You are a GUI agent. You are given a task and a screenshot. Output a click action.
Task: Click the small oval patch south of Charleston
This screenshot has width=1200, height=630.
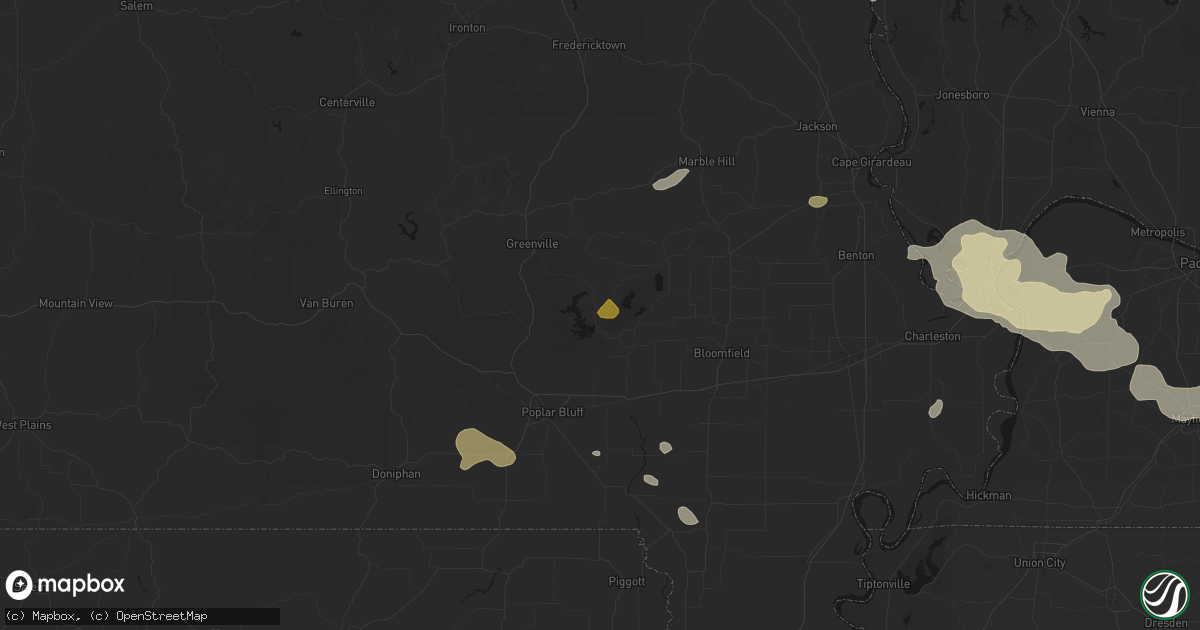pyautogui.click(x=935, y=408)
